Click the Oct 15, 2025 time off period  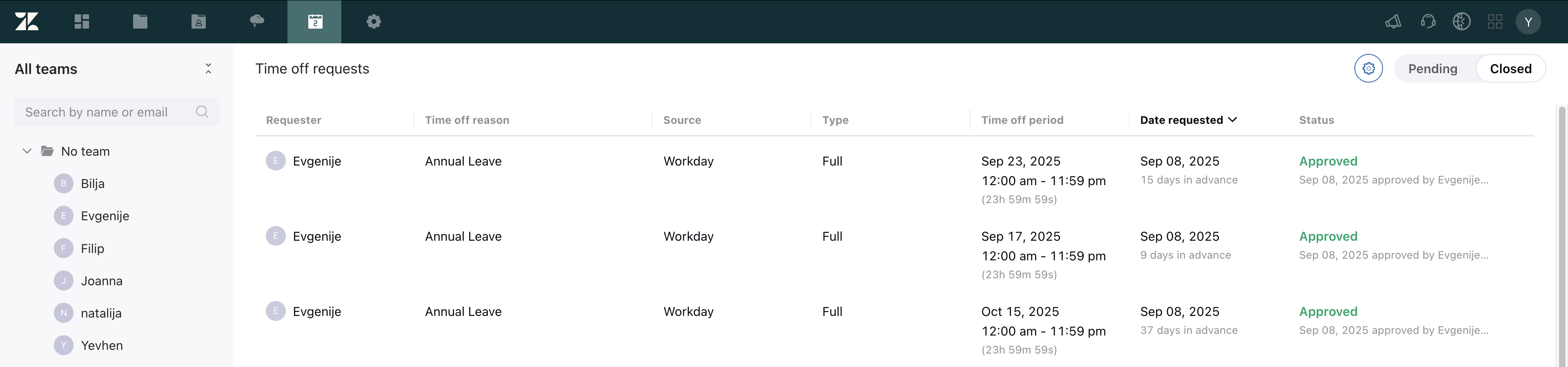[x=1043, y=330]
